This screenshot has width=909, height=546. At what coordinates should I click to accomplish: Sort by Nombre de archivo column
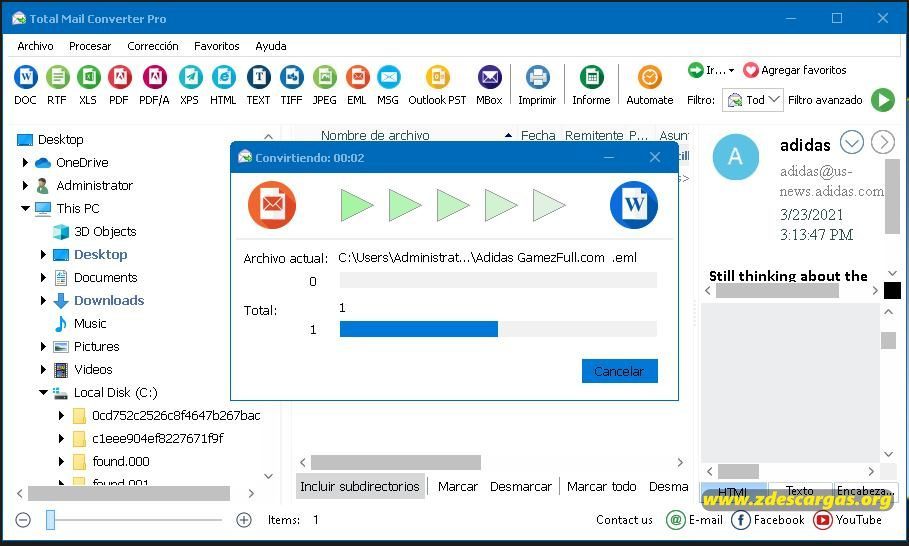click(x=375, y=136)
